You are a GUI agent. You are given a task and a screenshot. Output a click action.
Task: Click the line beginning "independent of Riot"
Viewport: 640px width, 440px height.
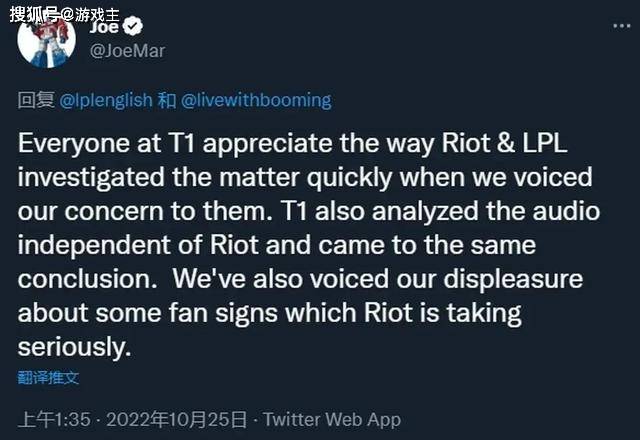tap(277, 245)
